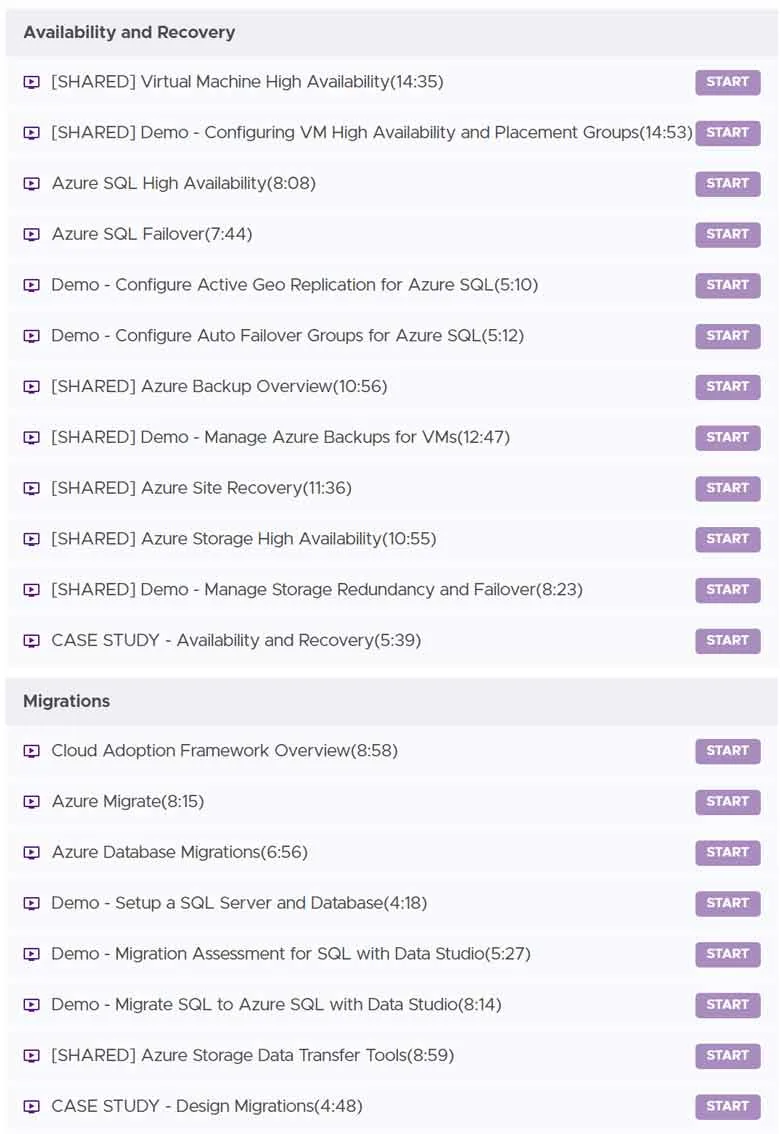780x1134 pixels.
Task: Collapse the Migrations section header
Action: 390,702
